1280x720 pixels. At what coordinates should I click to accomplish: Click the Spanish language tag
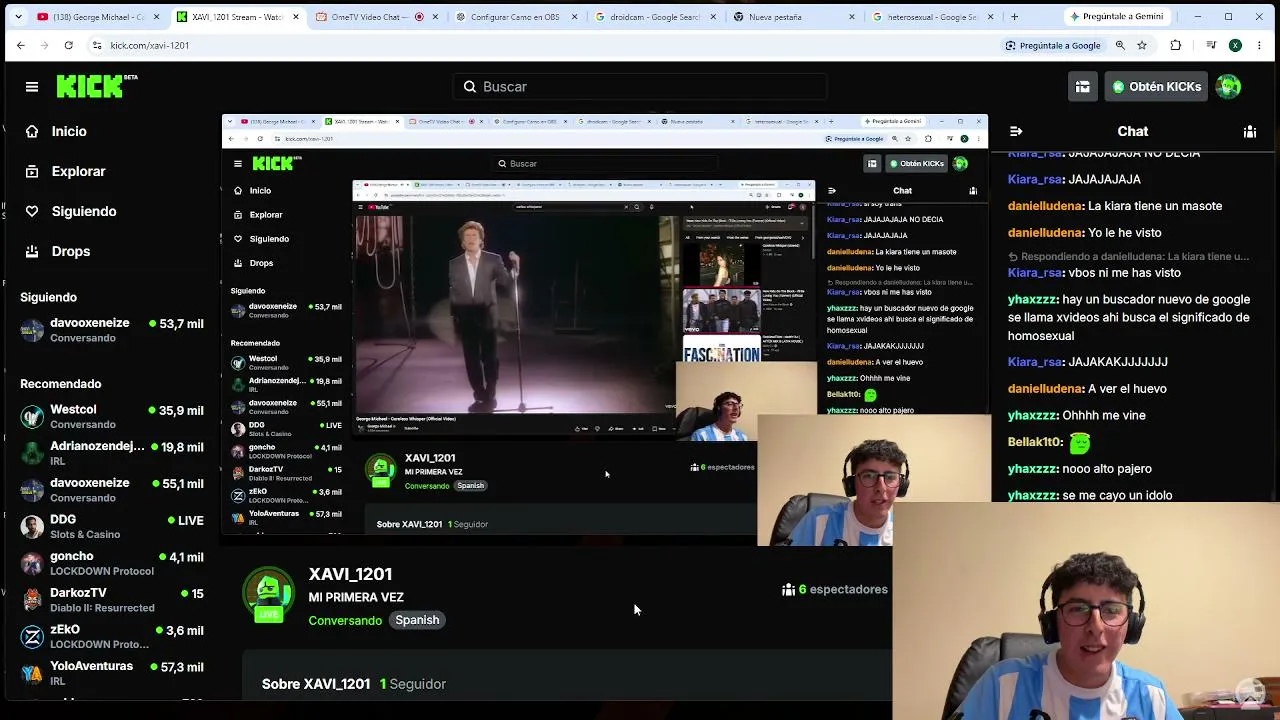(x=417, y=620)
